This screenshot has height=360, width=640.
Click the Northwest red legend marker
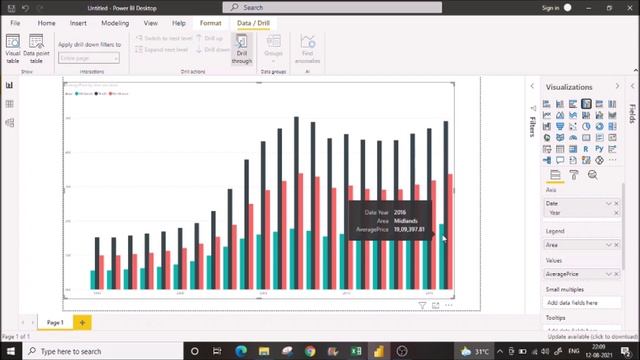coord(111,94)
